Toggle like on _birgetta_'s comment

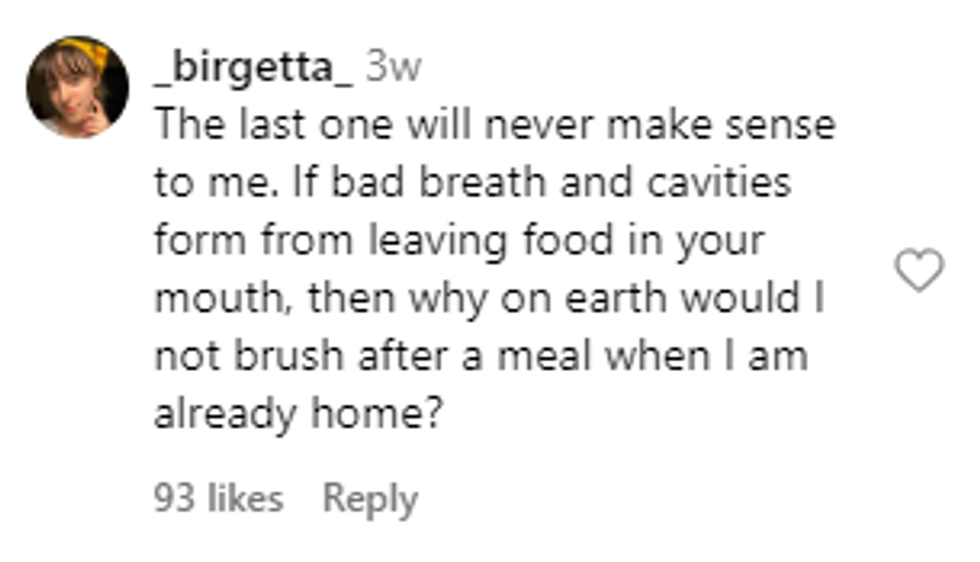pos(917,271)
